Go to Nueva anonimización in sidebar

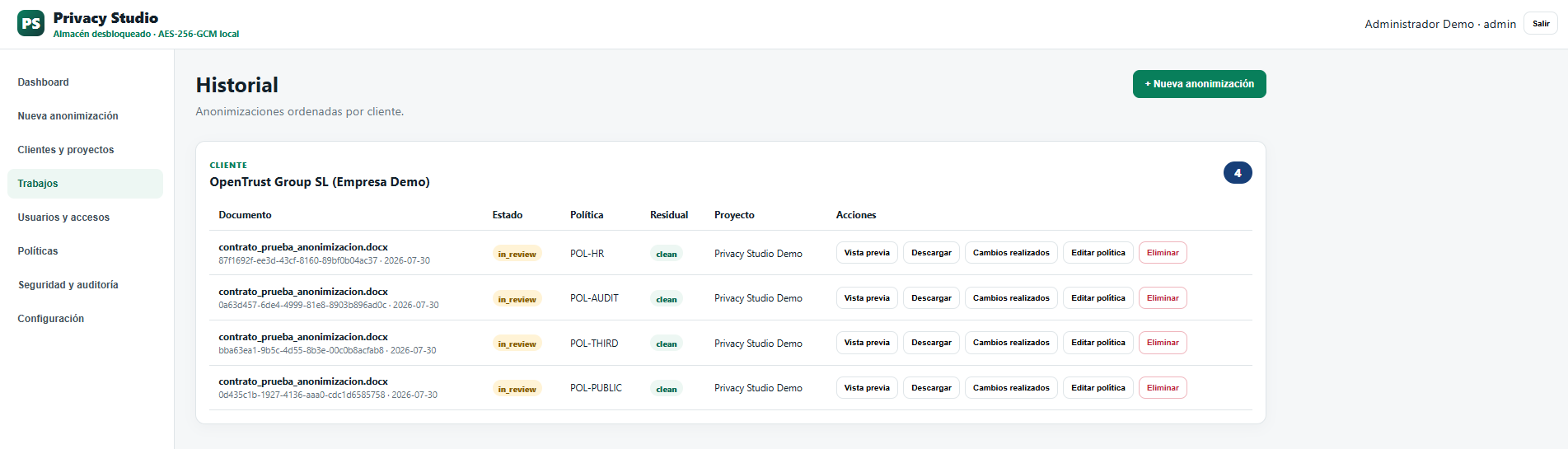[x=85, y=116]
